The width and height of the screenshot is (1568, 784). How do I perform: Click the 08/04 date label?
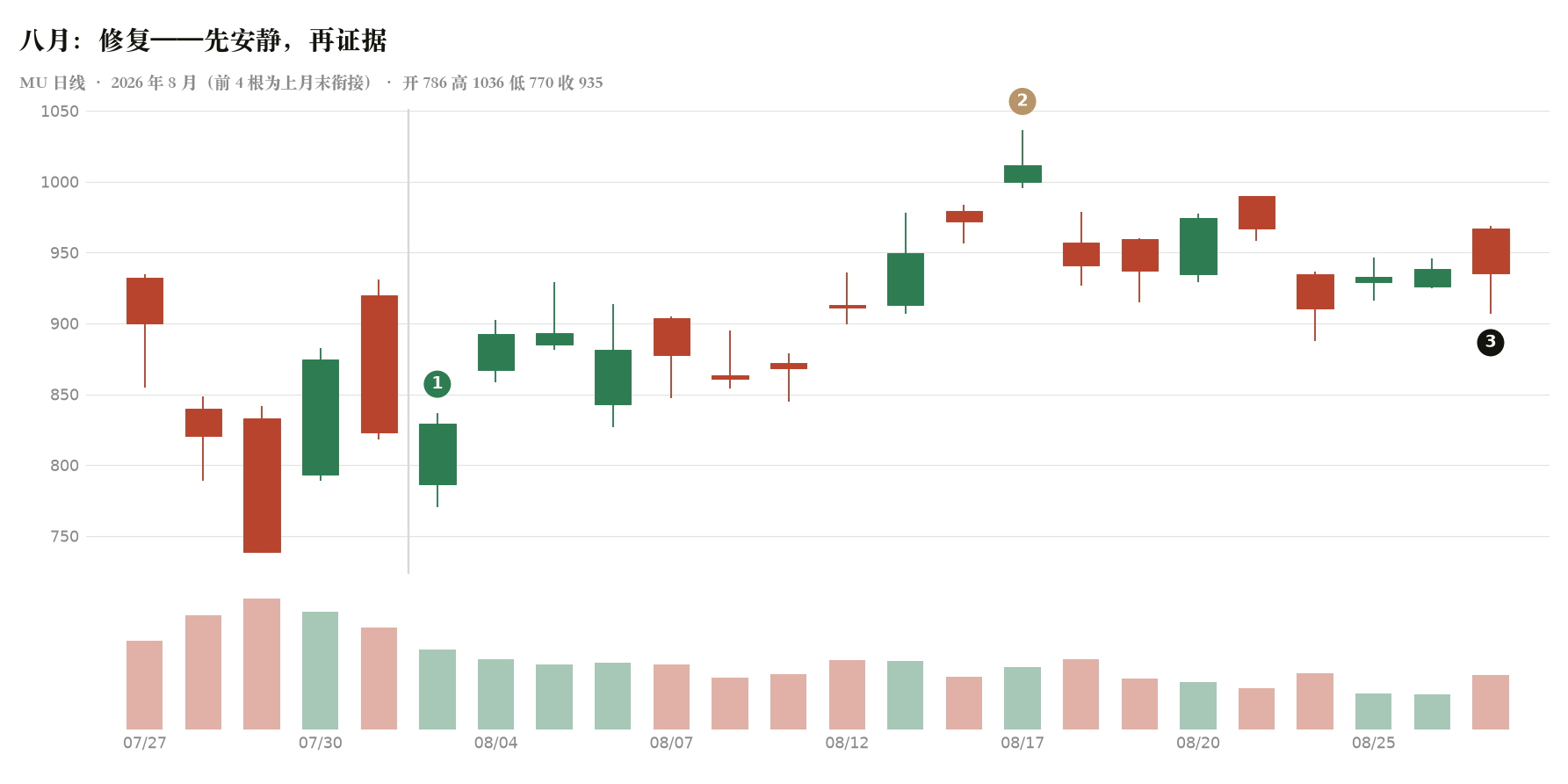495,743
